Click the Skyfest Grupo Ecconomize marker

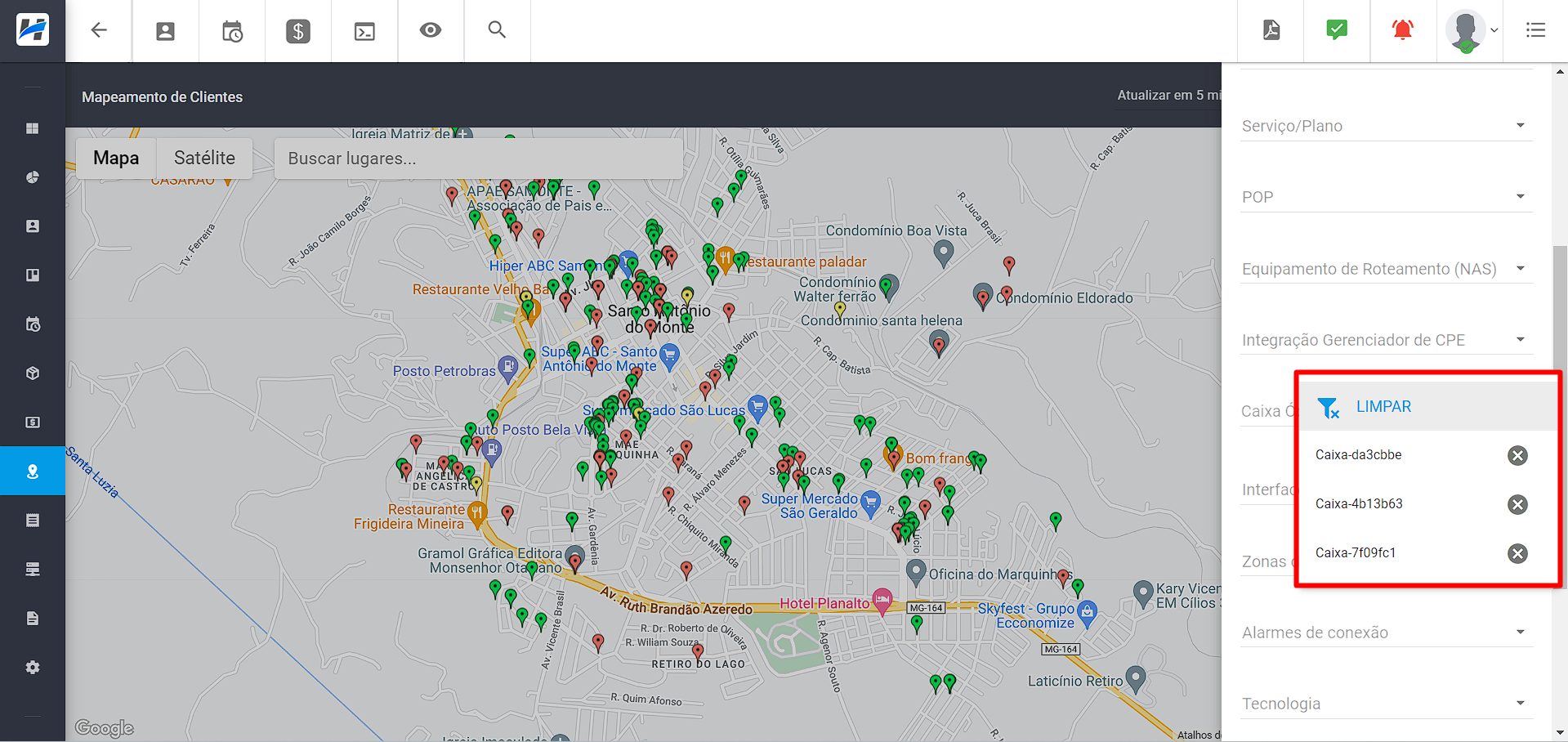pos(1087,612)
